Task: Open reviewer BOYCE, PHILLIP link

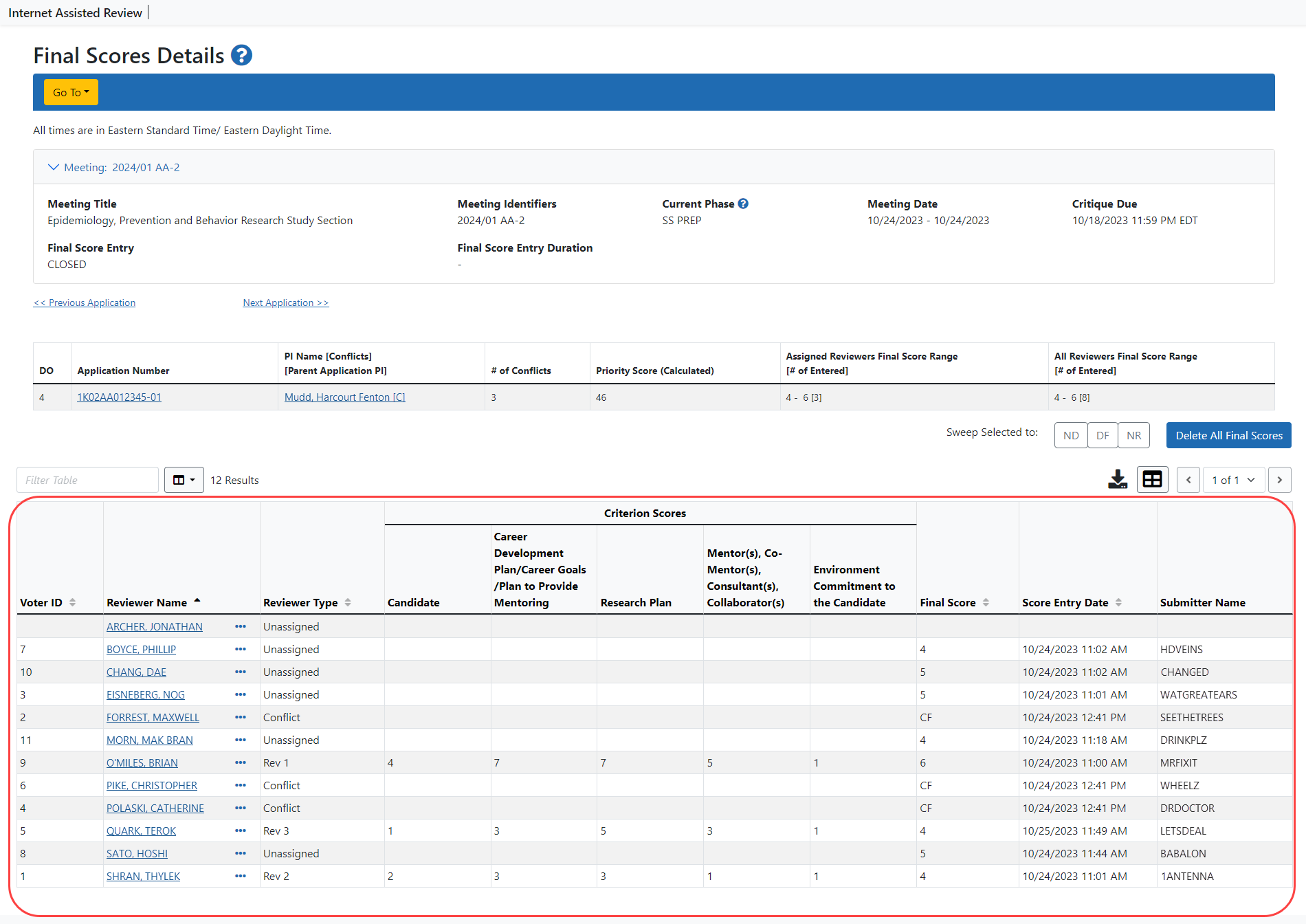Action: (x=141, y=649)
